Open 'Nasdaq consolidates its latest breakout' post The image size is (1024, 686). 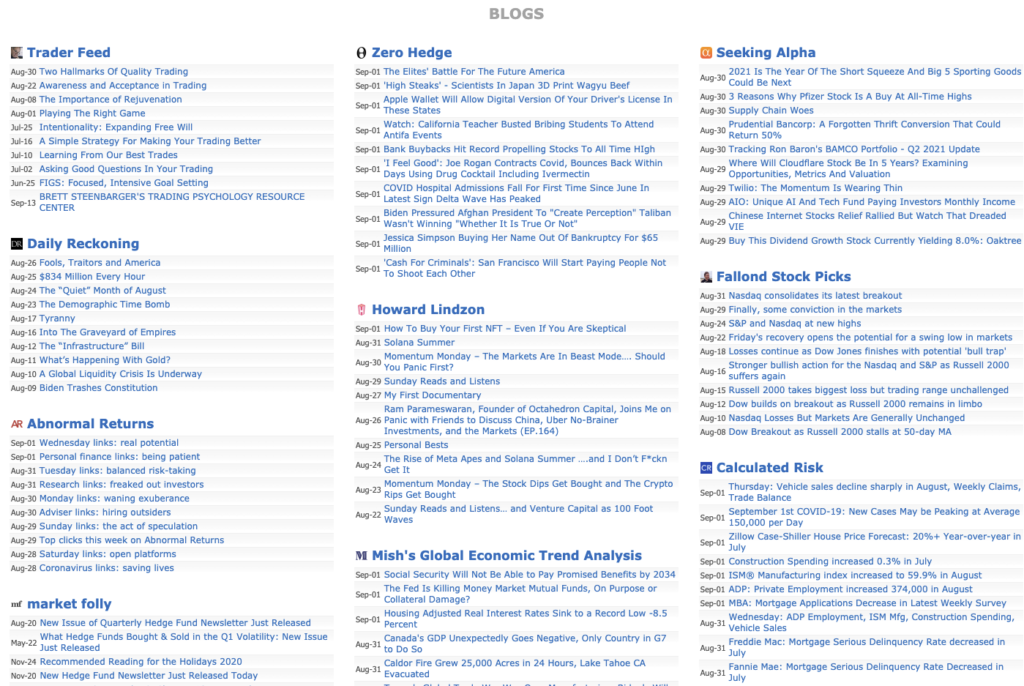tap(815, 296)
